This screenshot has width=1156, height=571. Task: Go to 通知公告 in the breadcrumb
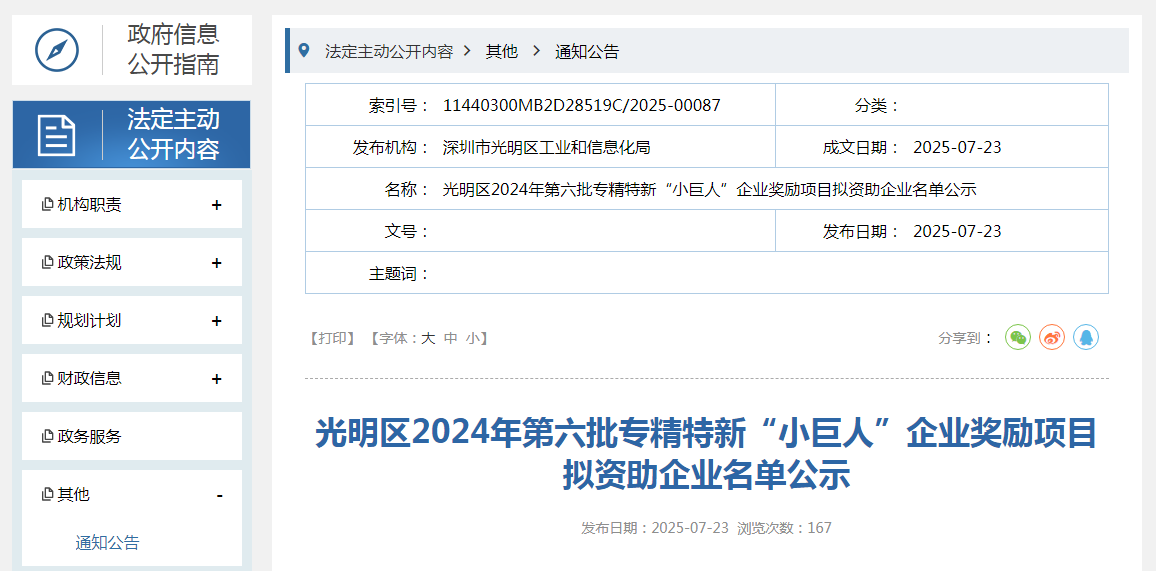[x=588, y=52]
